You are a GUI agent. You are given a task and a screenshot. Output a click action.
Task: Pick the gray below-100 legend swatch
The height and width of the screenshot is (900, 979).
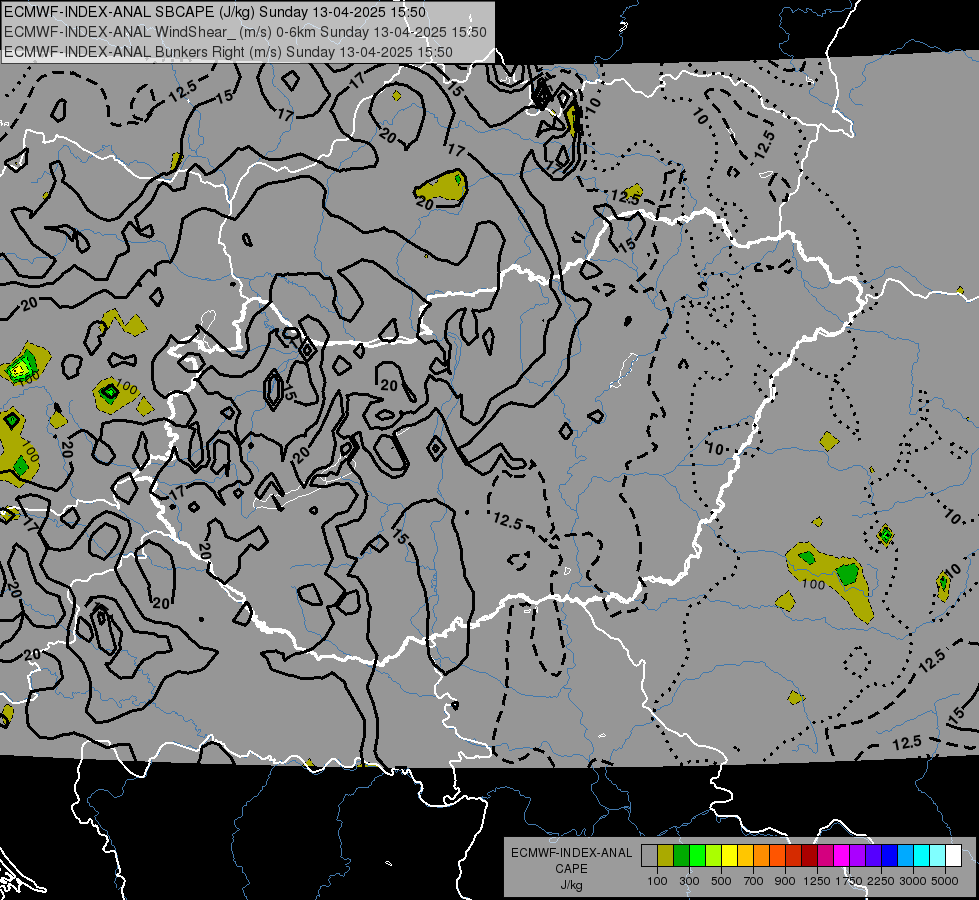tap(649, 856)
